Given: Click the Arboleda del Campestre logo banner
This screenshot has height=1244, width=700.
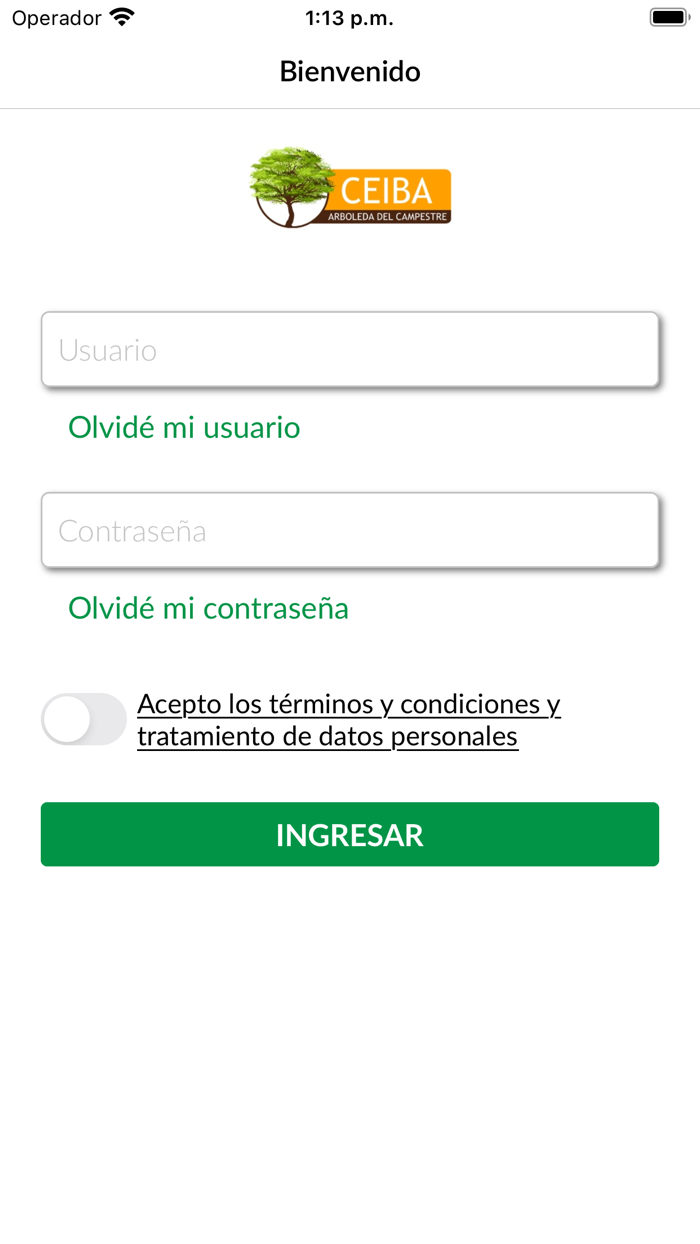Looking at the screenshot, I should pos(389,216).
